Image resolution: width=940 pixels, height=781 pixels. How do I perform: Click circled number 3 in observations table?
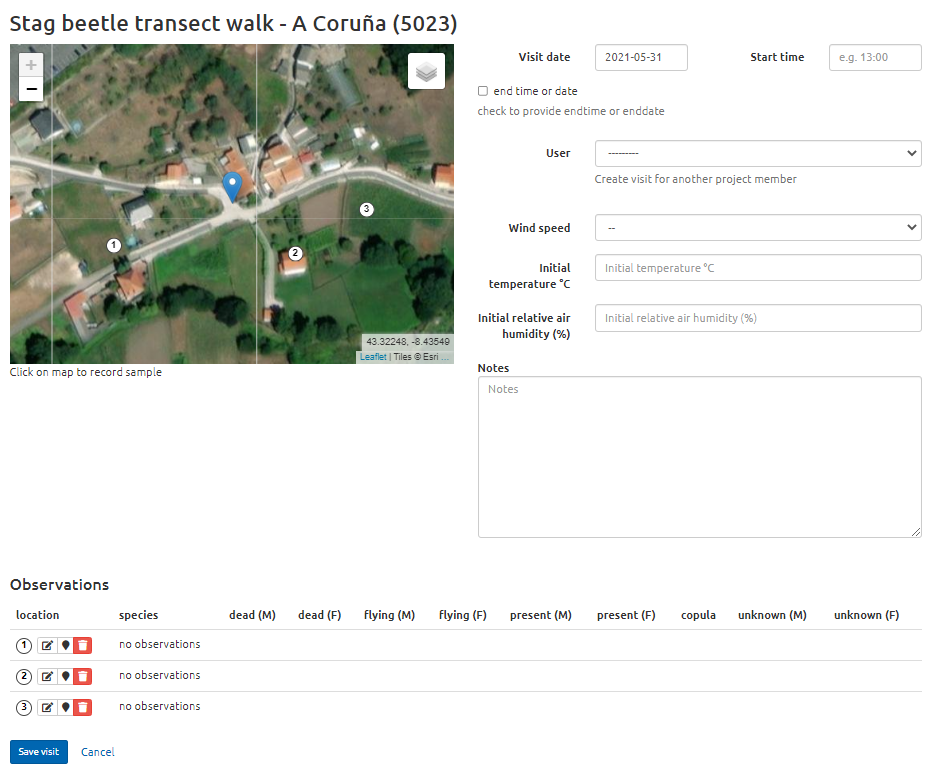click(x=24, y=708)
